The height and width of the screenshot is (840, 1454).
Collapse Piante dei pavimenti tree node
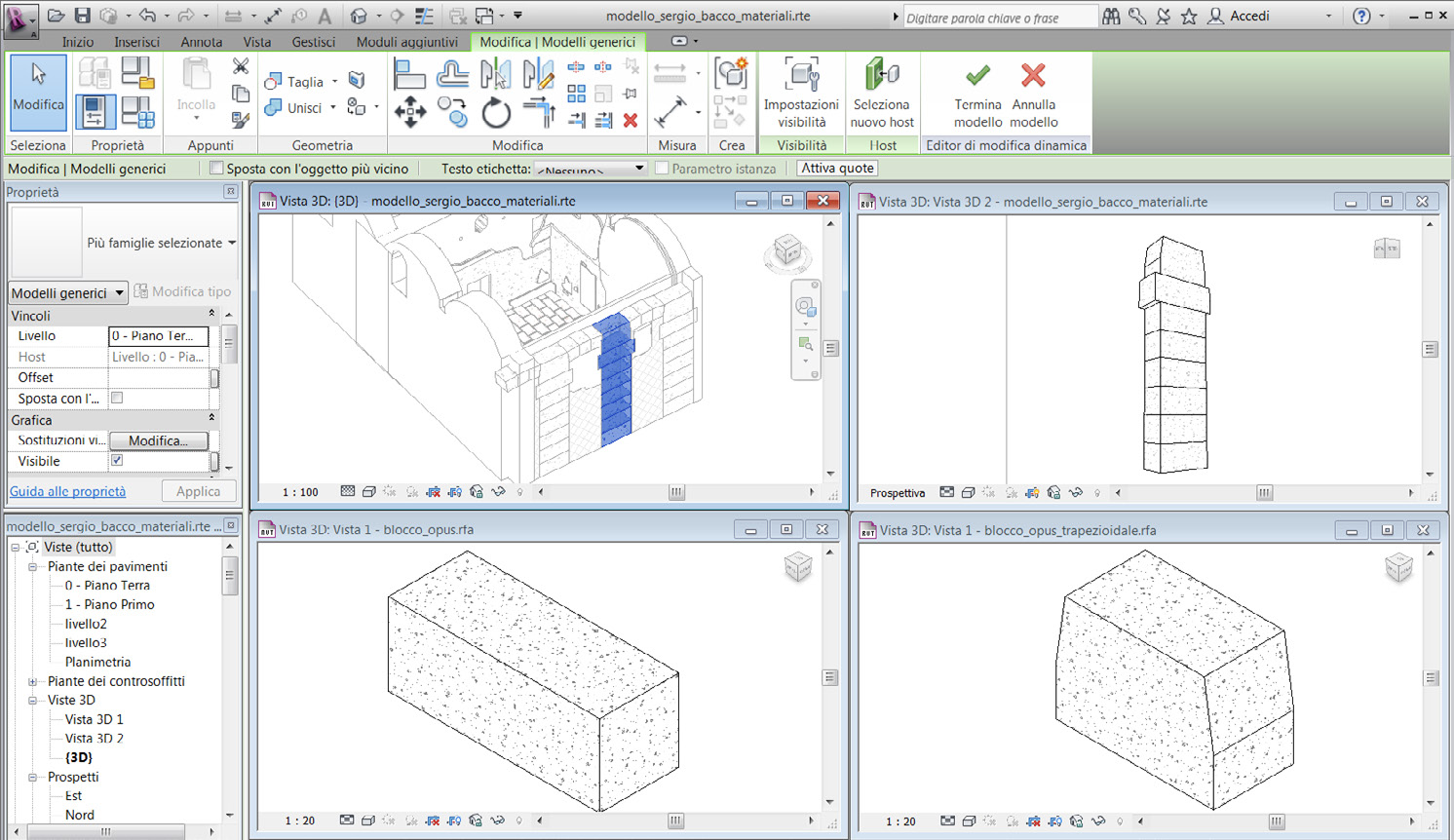click(x=32, y=567)
